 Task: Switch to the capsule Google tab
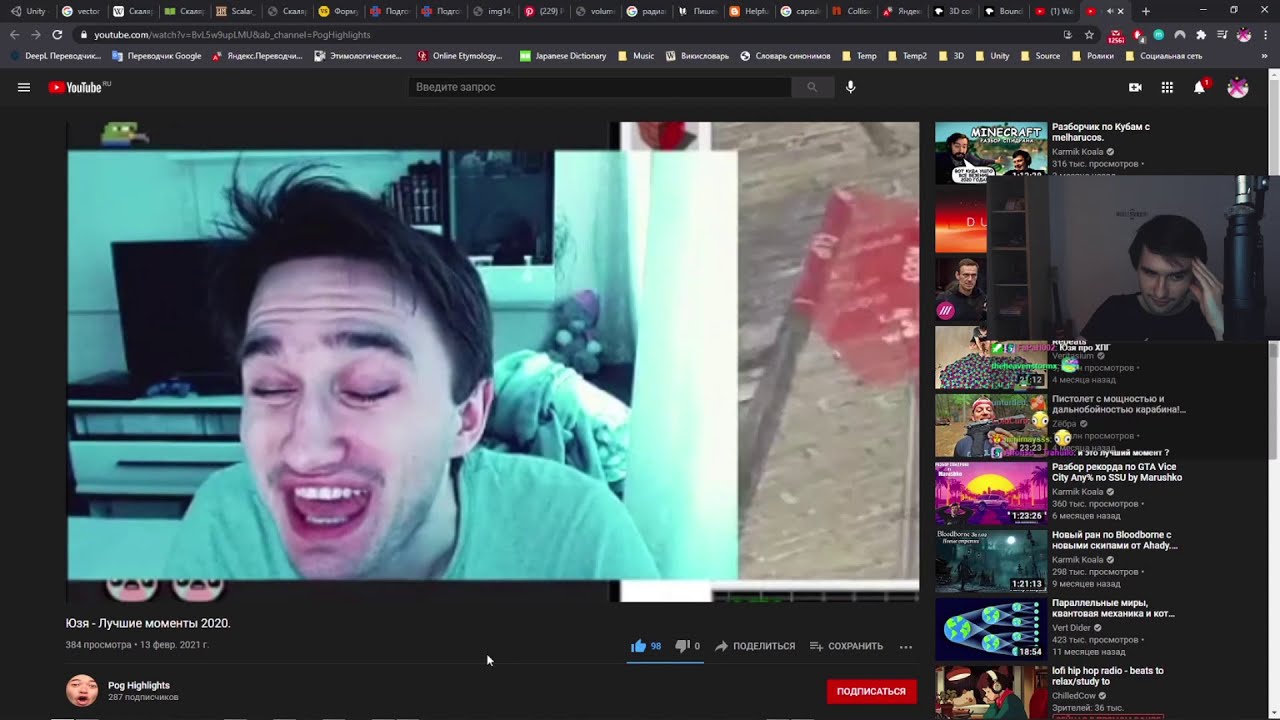pos(801,11)
